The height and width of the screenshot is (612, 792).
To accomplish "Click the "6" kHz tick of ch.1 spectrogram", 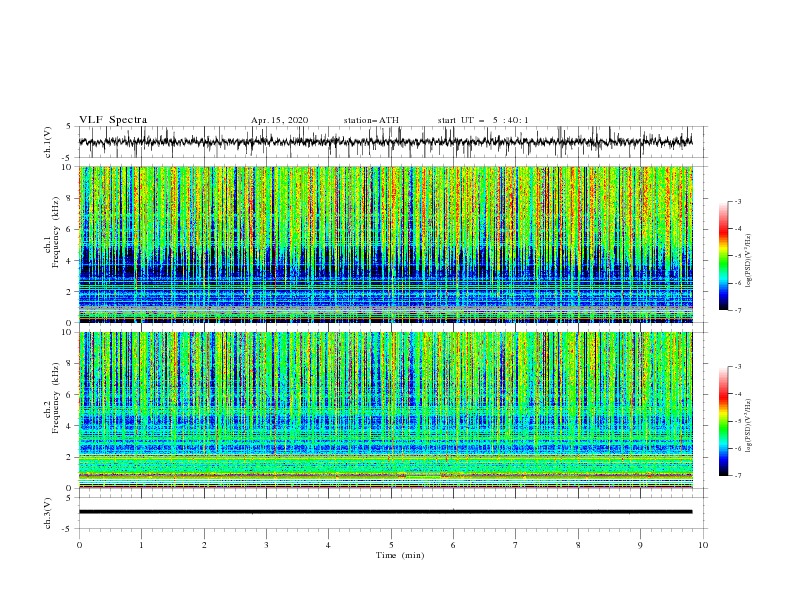I will pyautogui.click(x=70, y=229).
